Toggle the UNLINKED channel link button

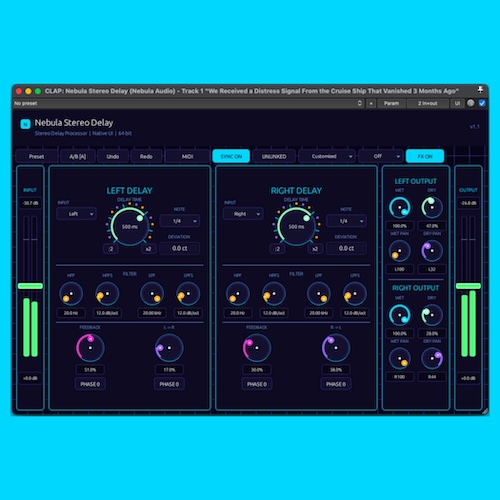(x=274, y=156)
